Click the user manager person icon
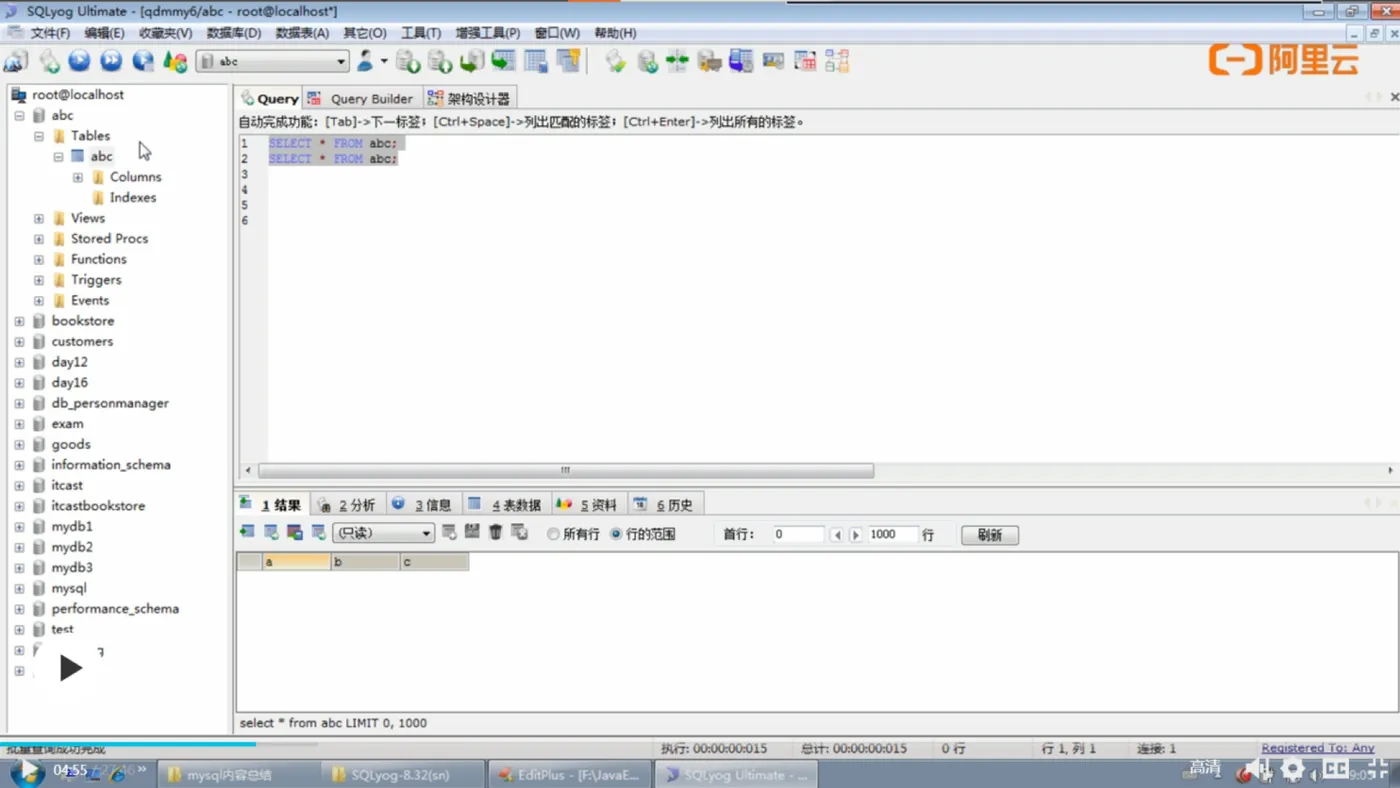 tap(365, 62)
